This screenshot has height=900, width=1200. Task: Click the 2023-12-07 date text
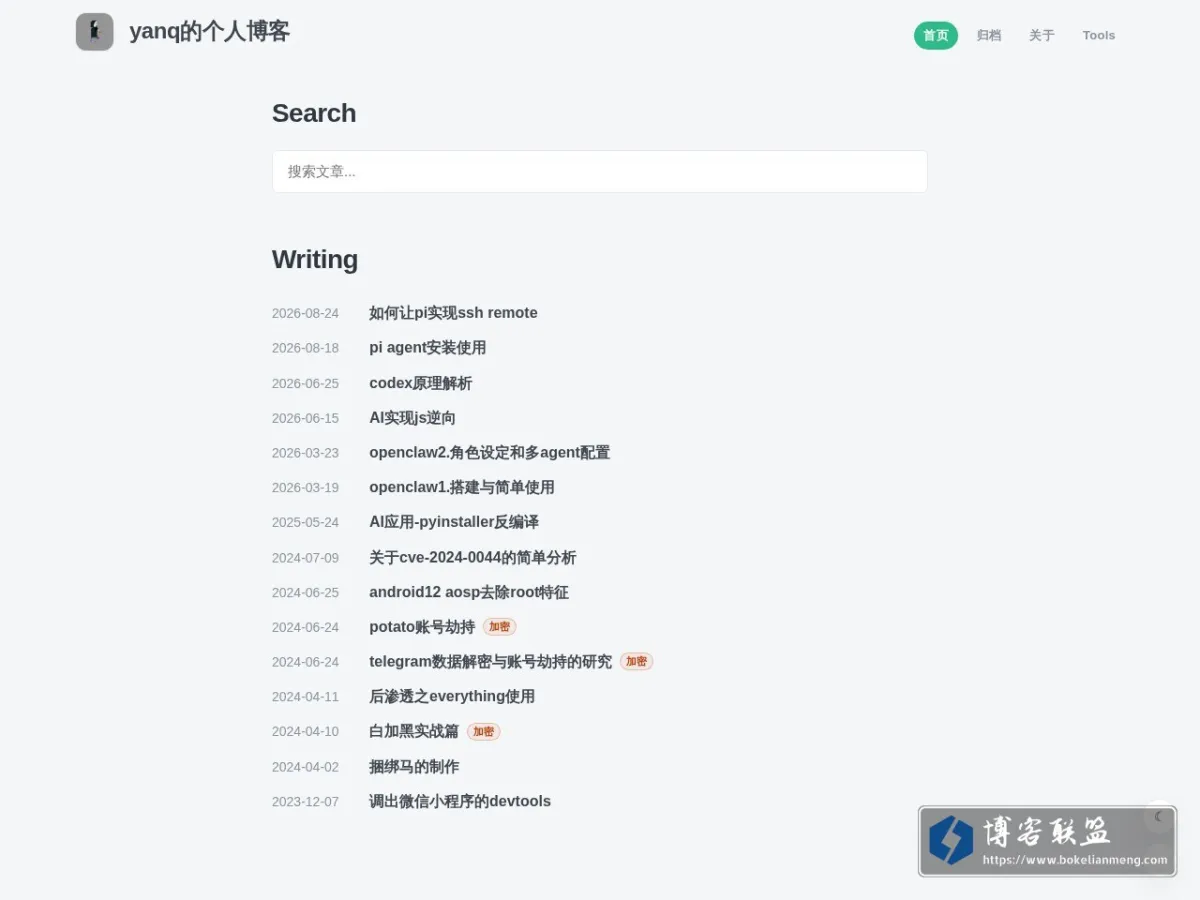coord(305,801)
